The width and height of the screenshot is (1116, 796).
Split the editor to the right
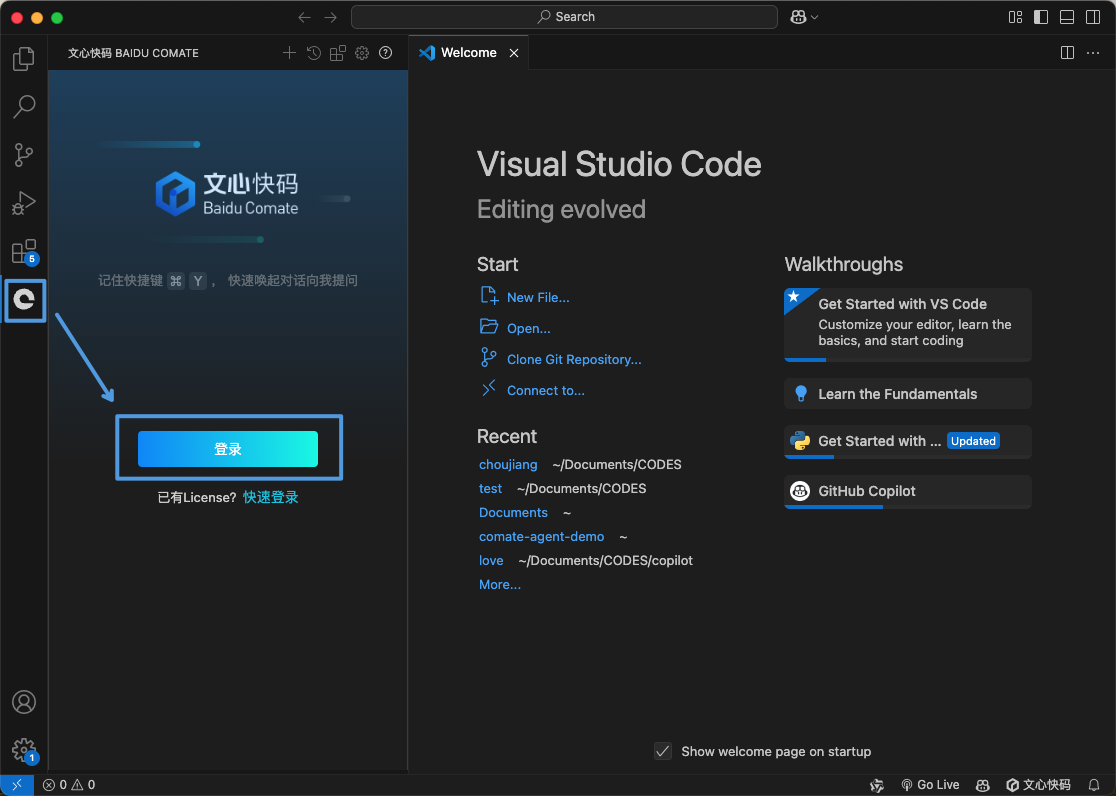coord(1067,53)
